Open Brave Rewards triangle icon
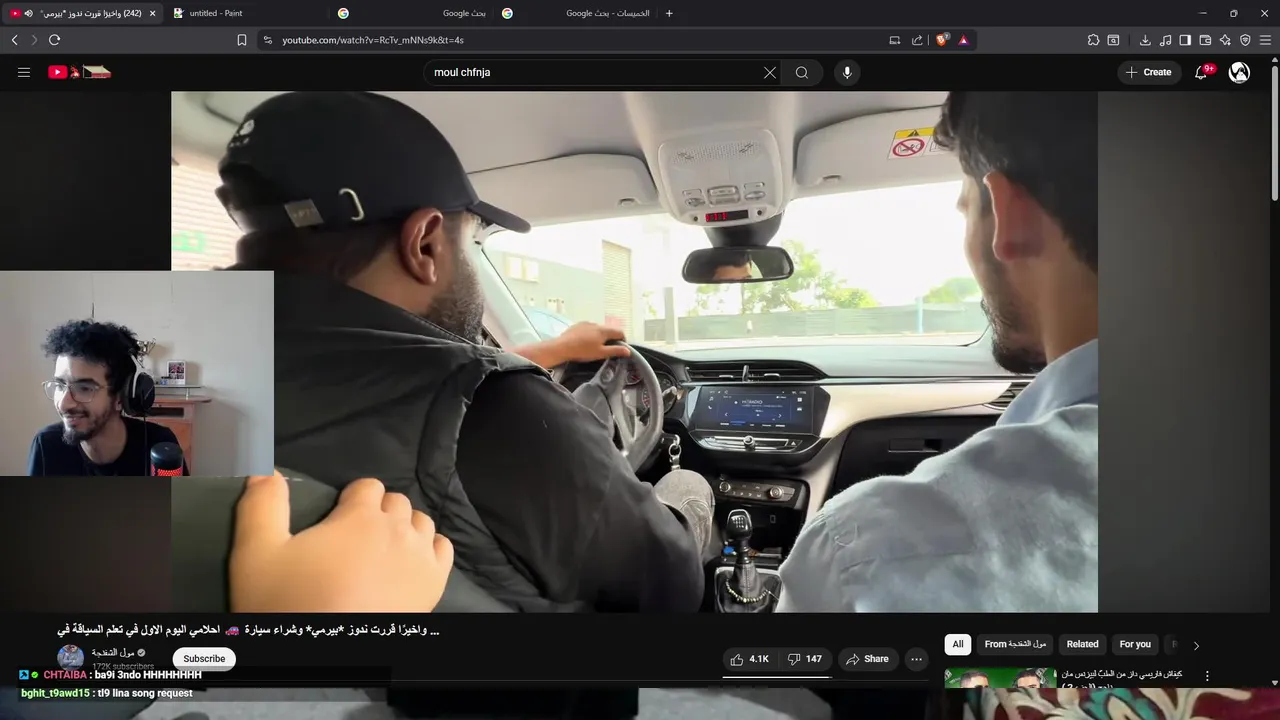 (x=963, y=40)
